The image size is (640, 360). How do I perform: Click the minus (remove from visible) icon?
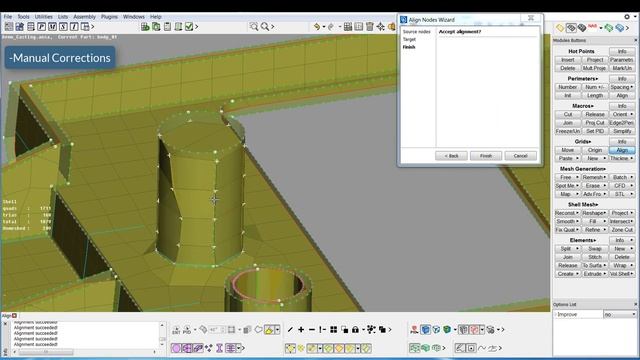(x=311, y=329)
